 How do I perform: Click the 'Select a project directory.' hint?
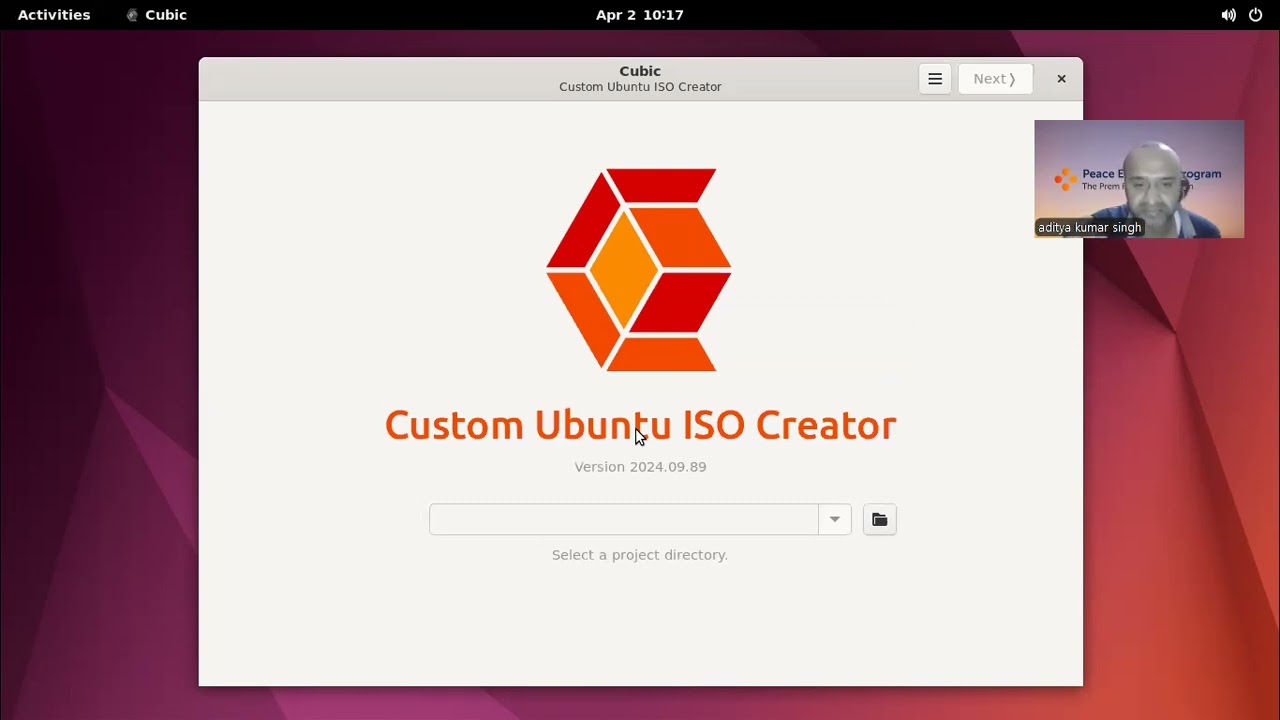coord(640,555)
